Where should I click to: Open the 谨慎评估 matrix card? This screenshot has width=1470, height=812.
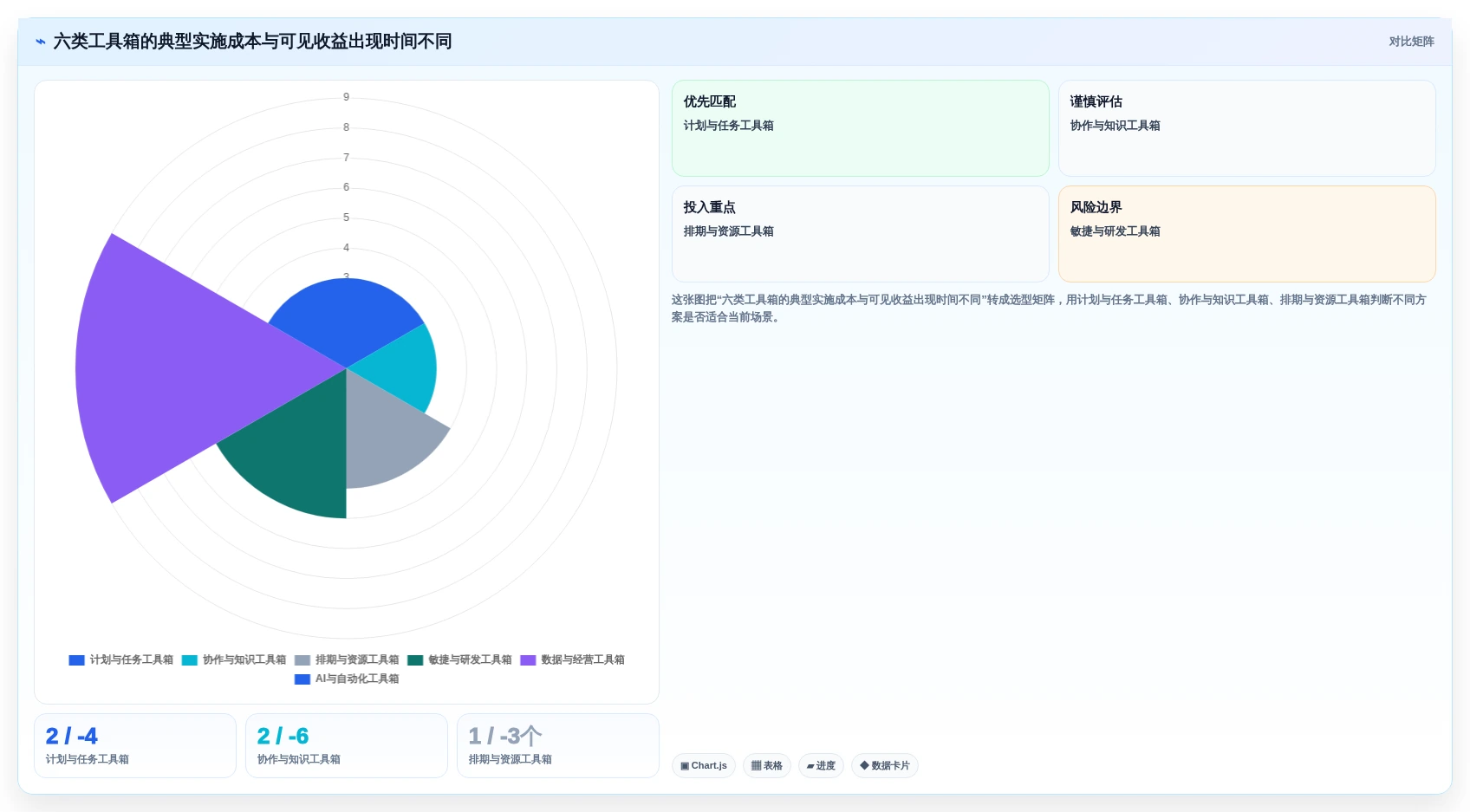point(1246,128)
